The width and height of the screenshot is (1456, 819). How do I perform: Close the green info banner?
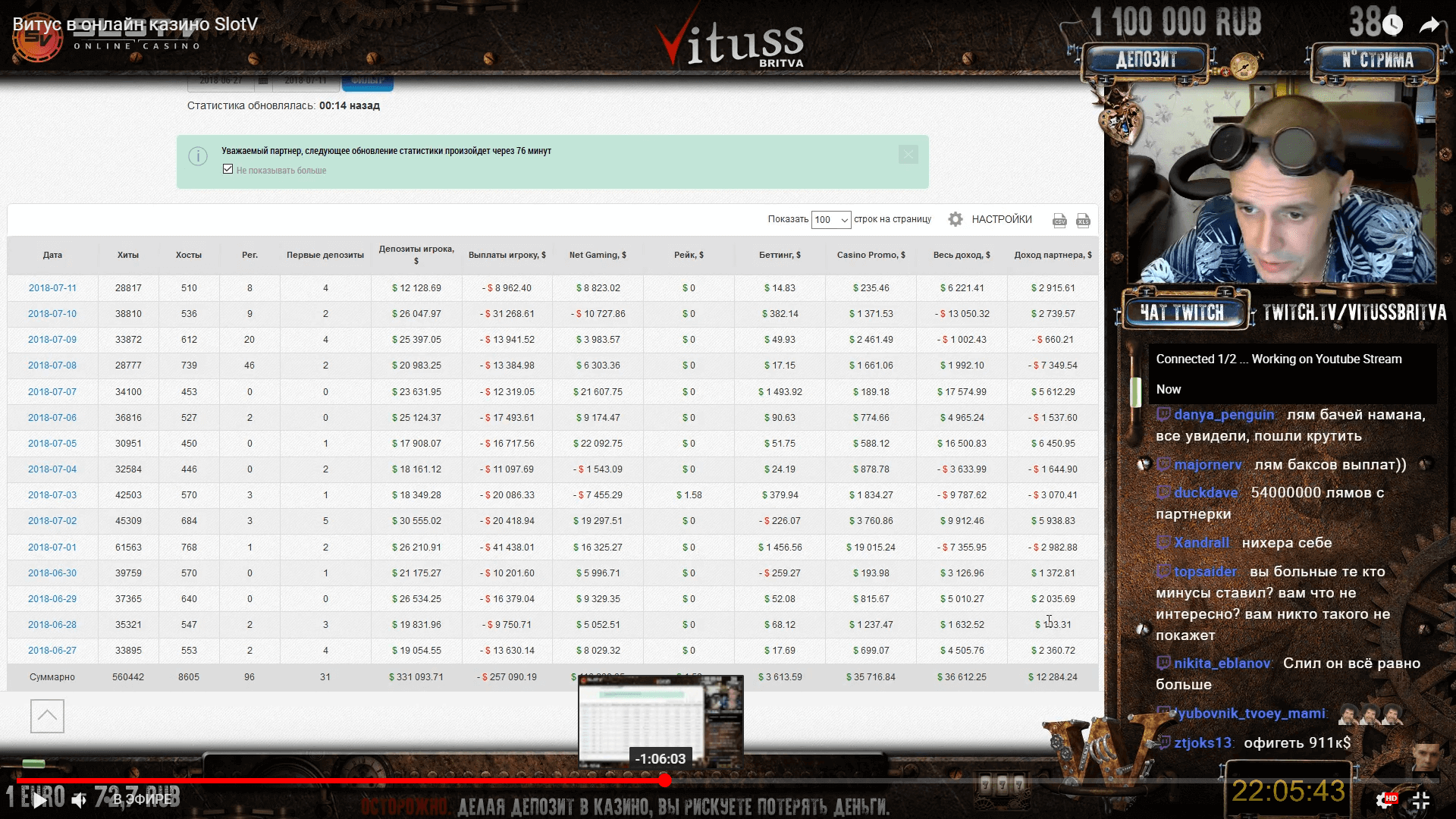pyautogui.click(x=908, y=155)
